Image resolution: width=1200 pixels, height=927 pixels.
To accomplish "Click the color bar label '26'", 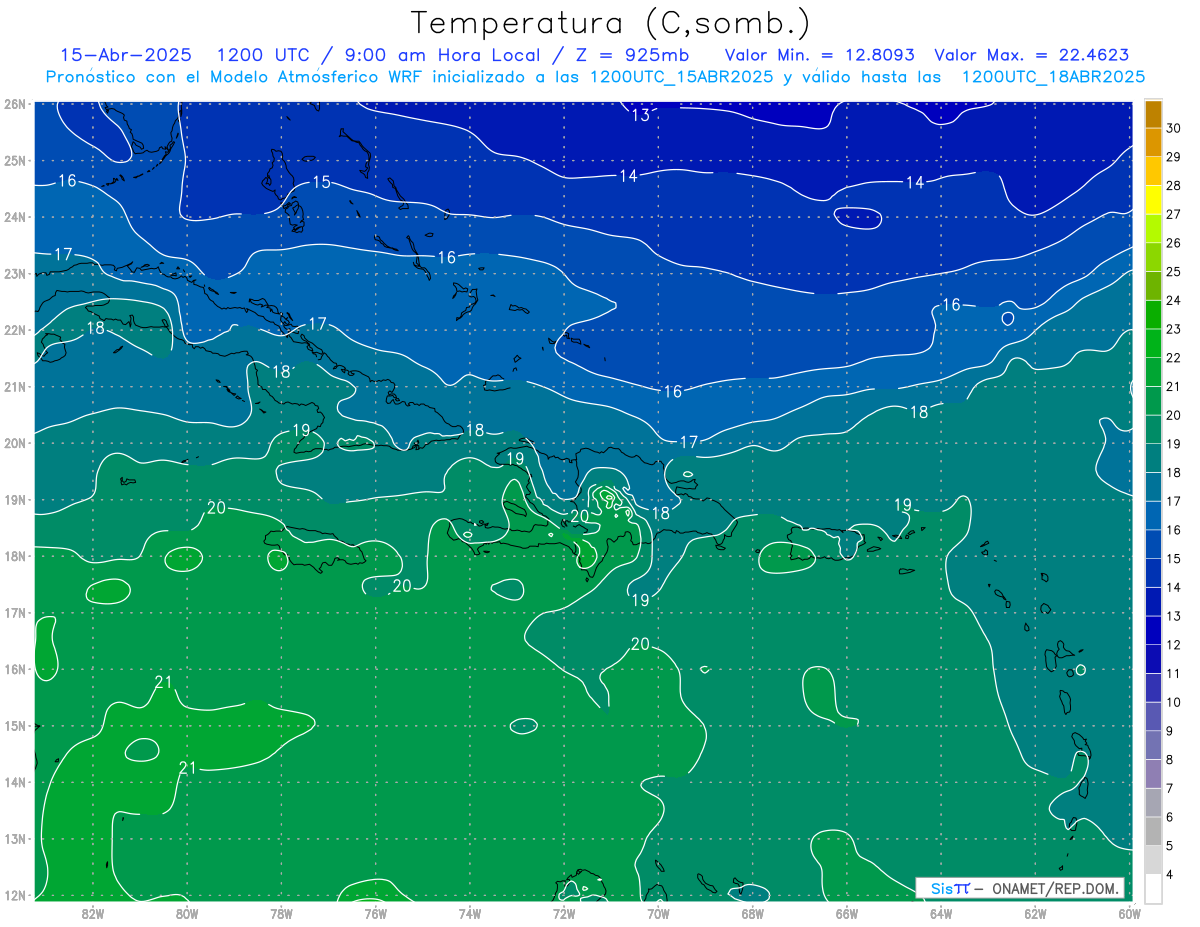I will 1173,243.
